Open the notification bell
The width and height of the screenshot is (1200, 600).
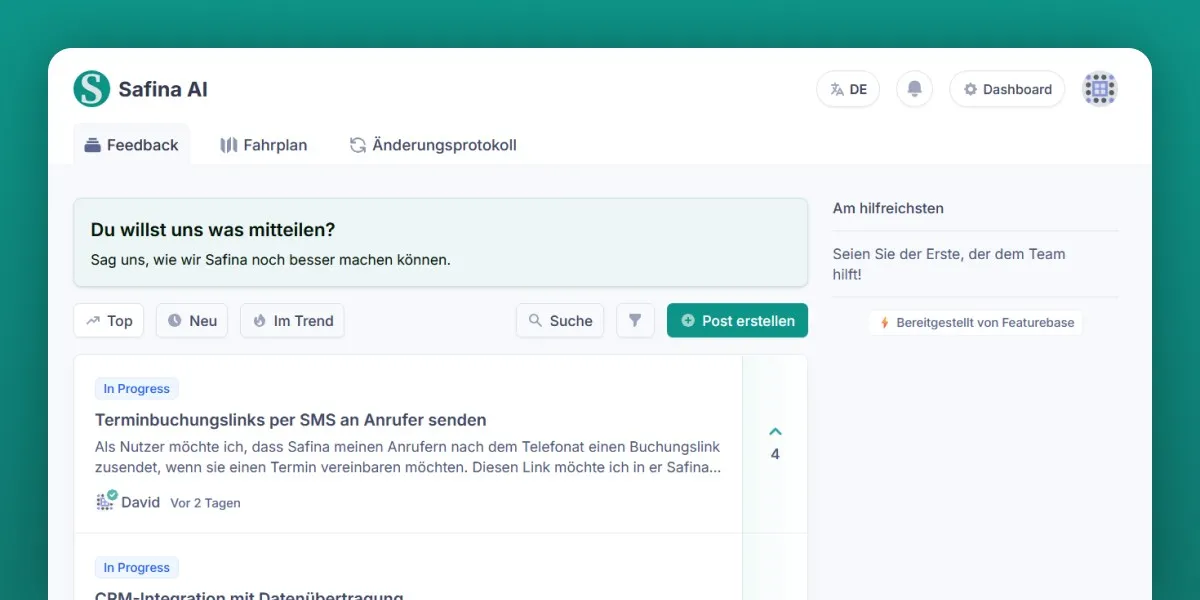pos(914,89)
